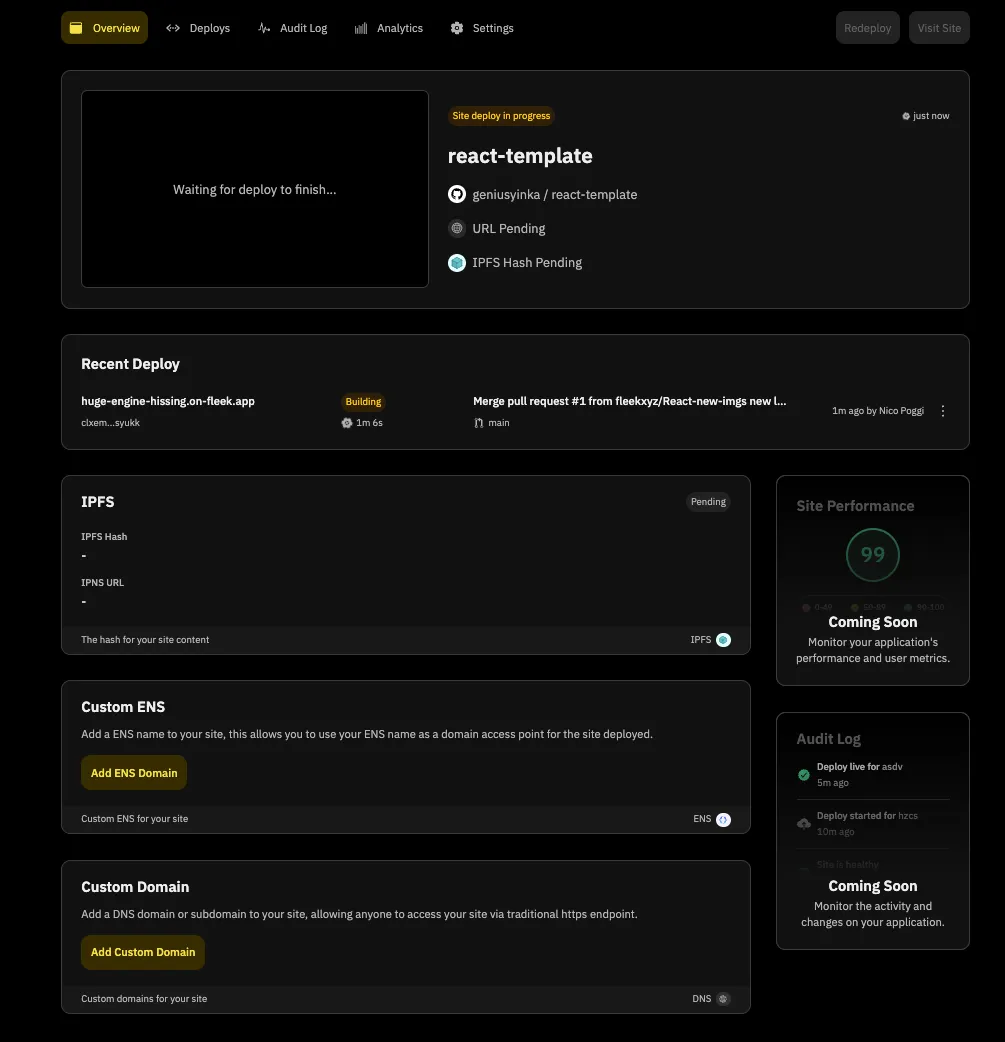
Task: Click the site preview thumbnail awaiting deploy
Action: [x=255, y=189]
